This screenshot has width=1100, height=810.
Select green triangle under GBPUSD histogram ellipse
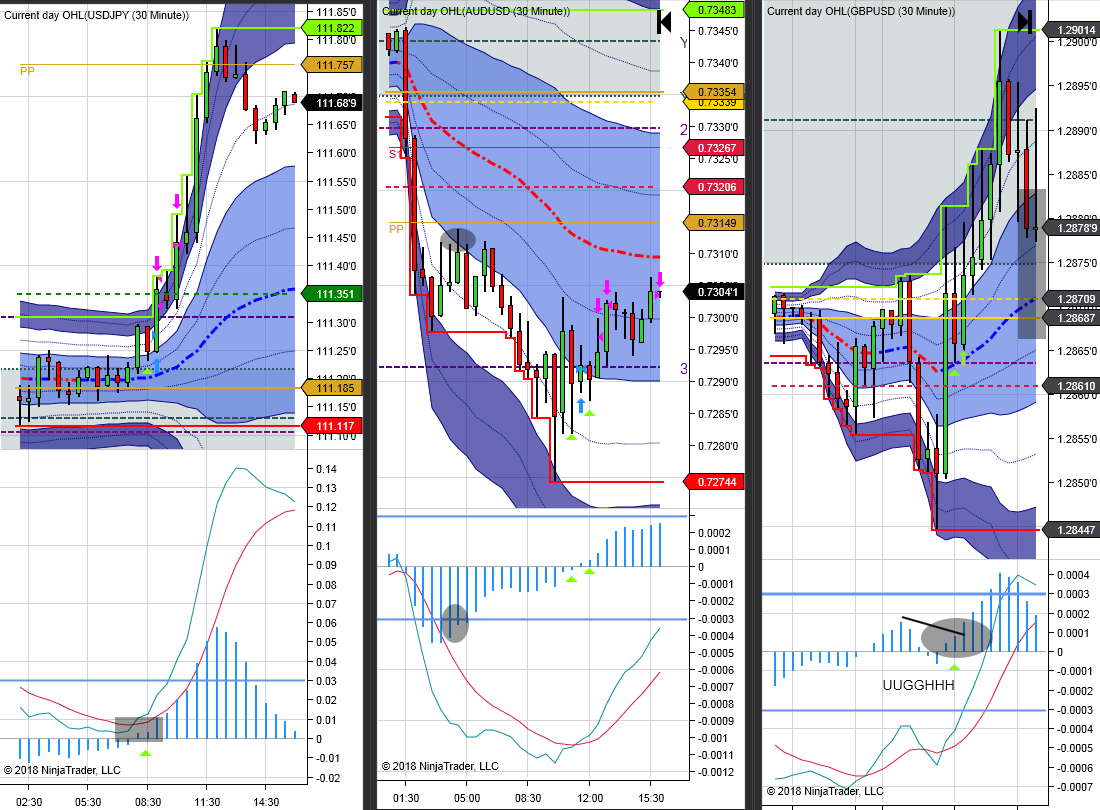coord(955,666)
